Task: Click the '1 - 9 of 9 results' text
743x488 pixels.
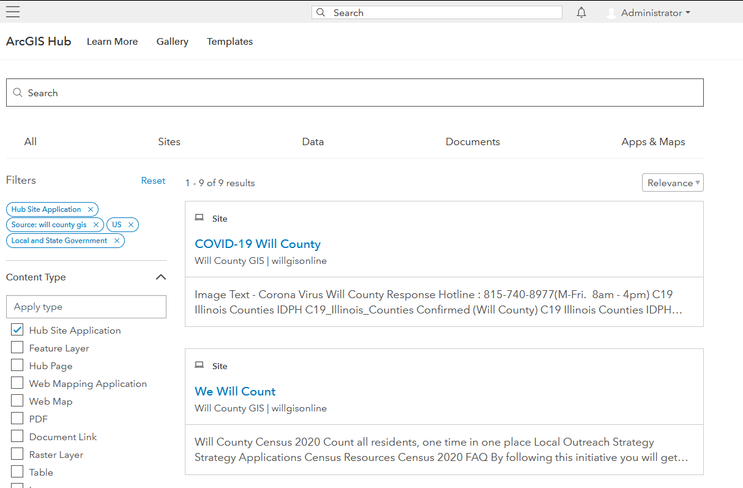Action: [x=220, y=183]
